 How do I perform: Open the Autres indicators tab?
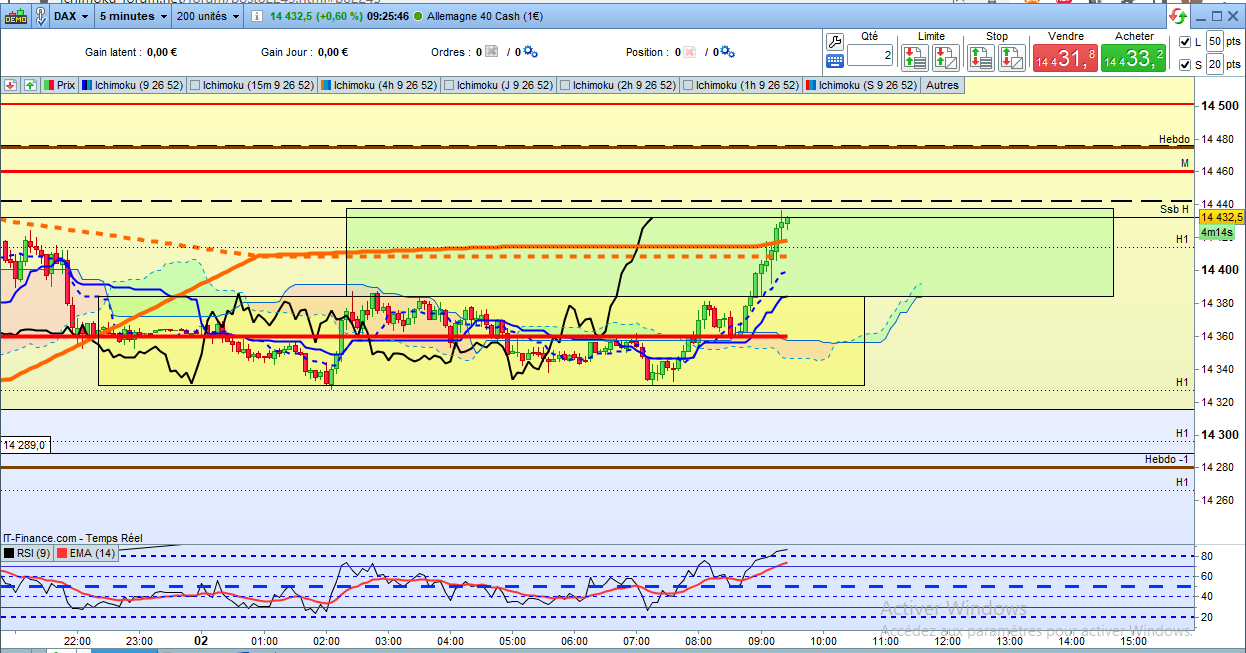(x=942, y=85)
